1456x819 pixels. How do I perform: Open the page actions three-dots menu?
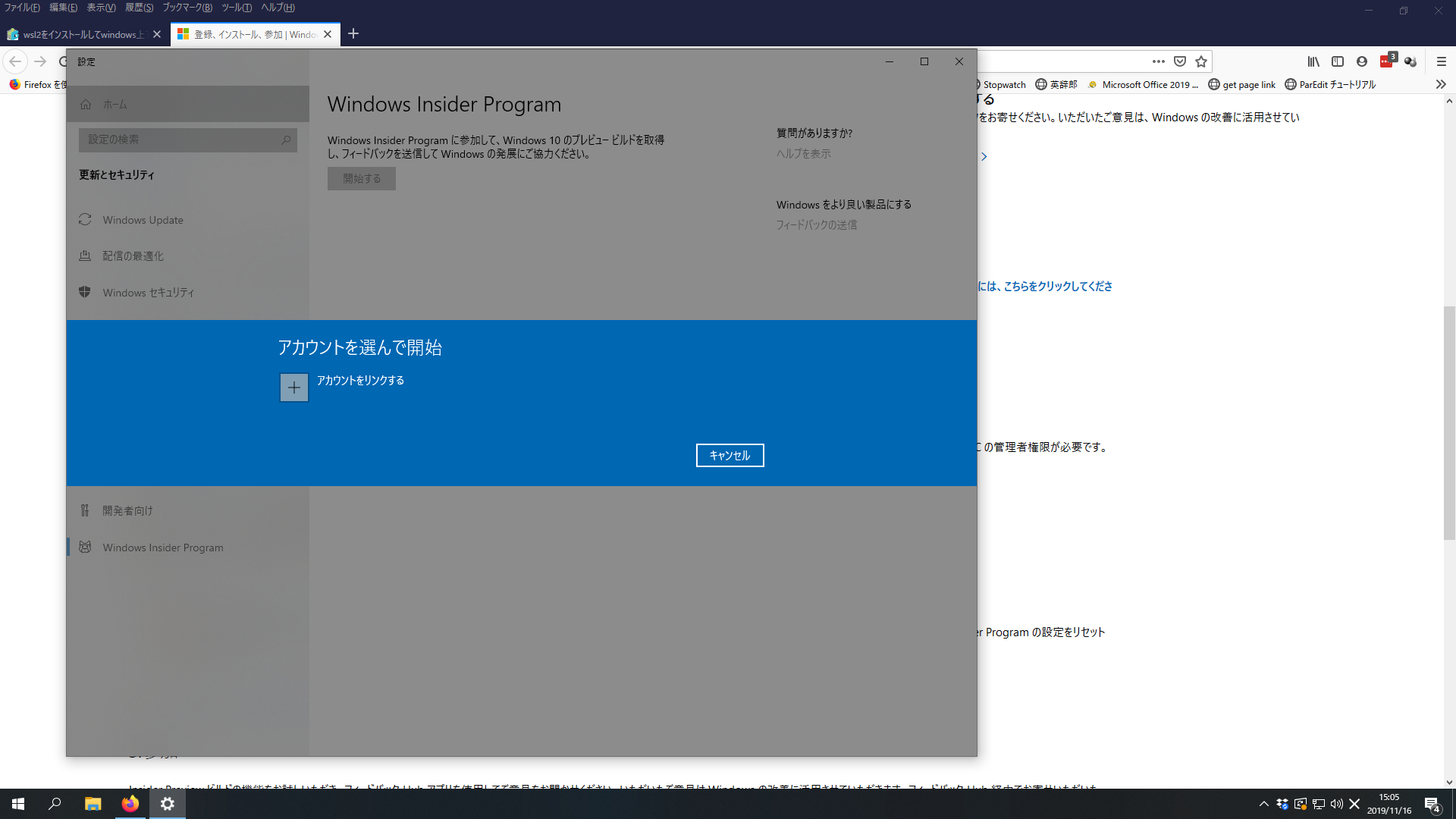[x=1158, y=61]
